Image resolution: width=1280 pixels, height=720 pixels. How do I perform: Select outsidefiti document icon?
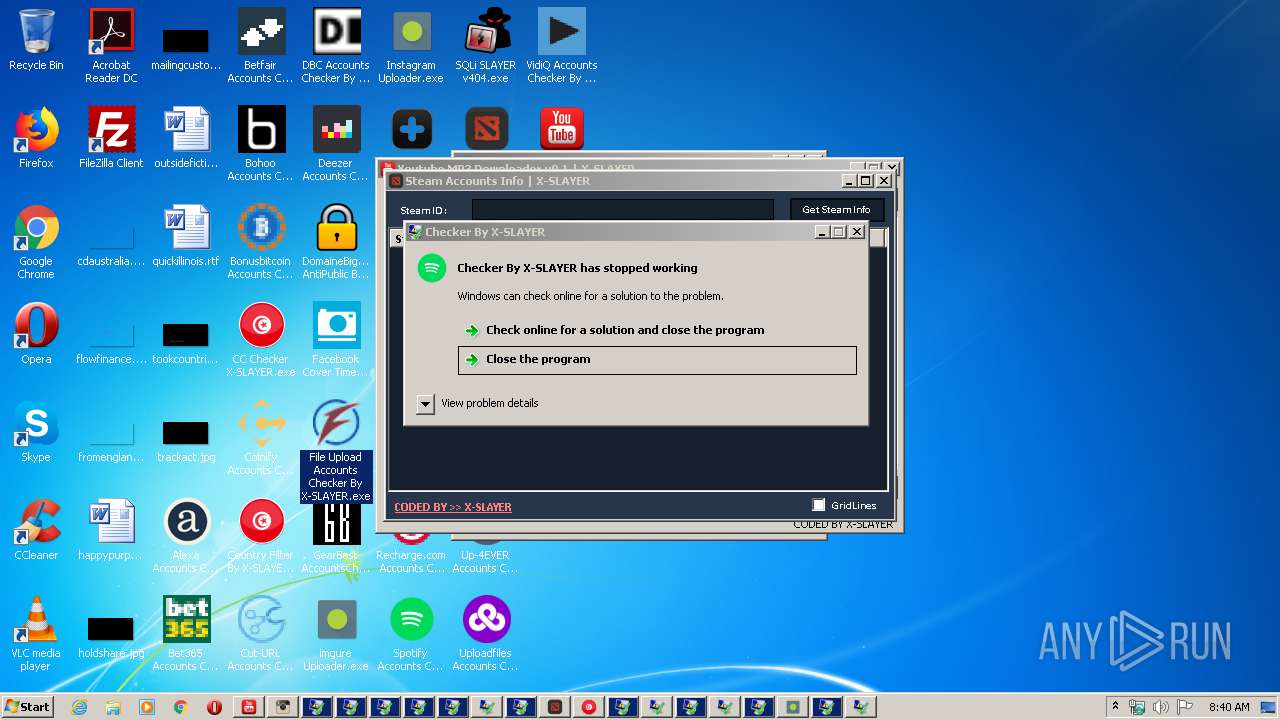pos(186,138)
